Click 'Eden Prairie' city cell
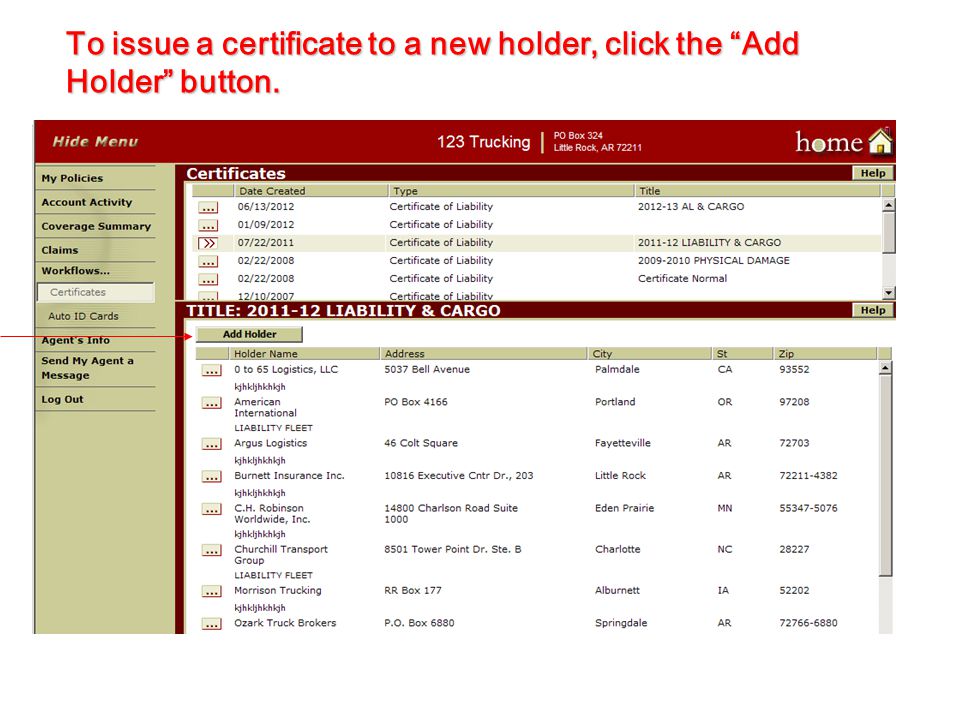The image size is (960, 720). [x=624, y=508]
